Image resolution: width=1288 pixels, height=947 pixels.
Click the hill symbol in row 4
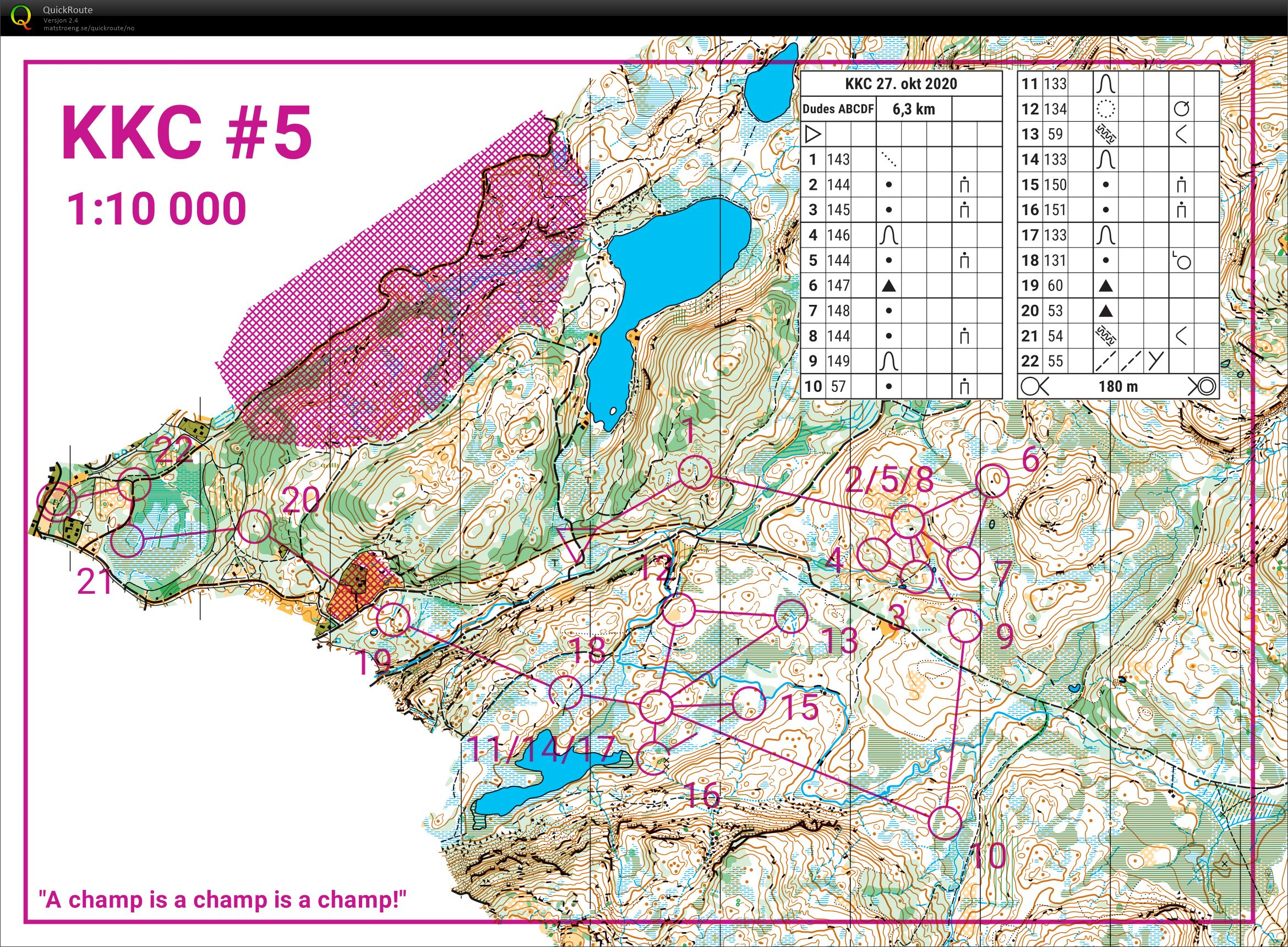coord(888,235)
